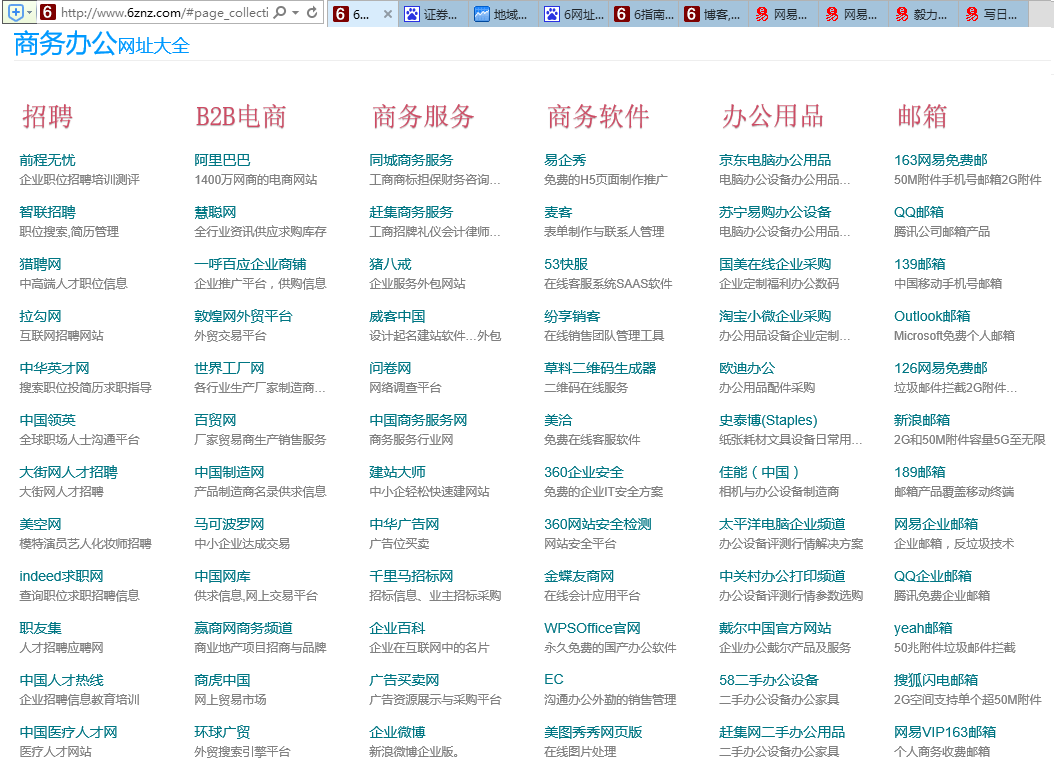
Task: Open the Outlook邮箱 link
Action: click(932, 316)
